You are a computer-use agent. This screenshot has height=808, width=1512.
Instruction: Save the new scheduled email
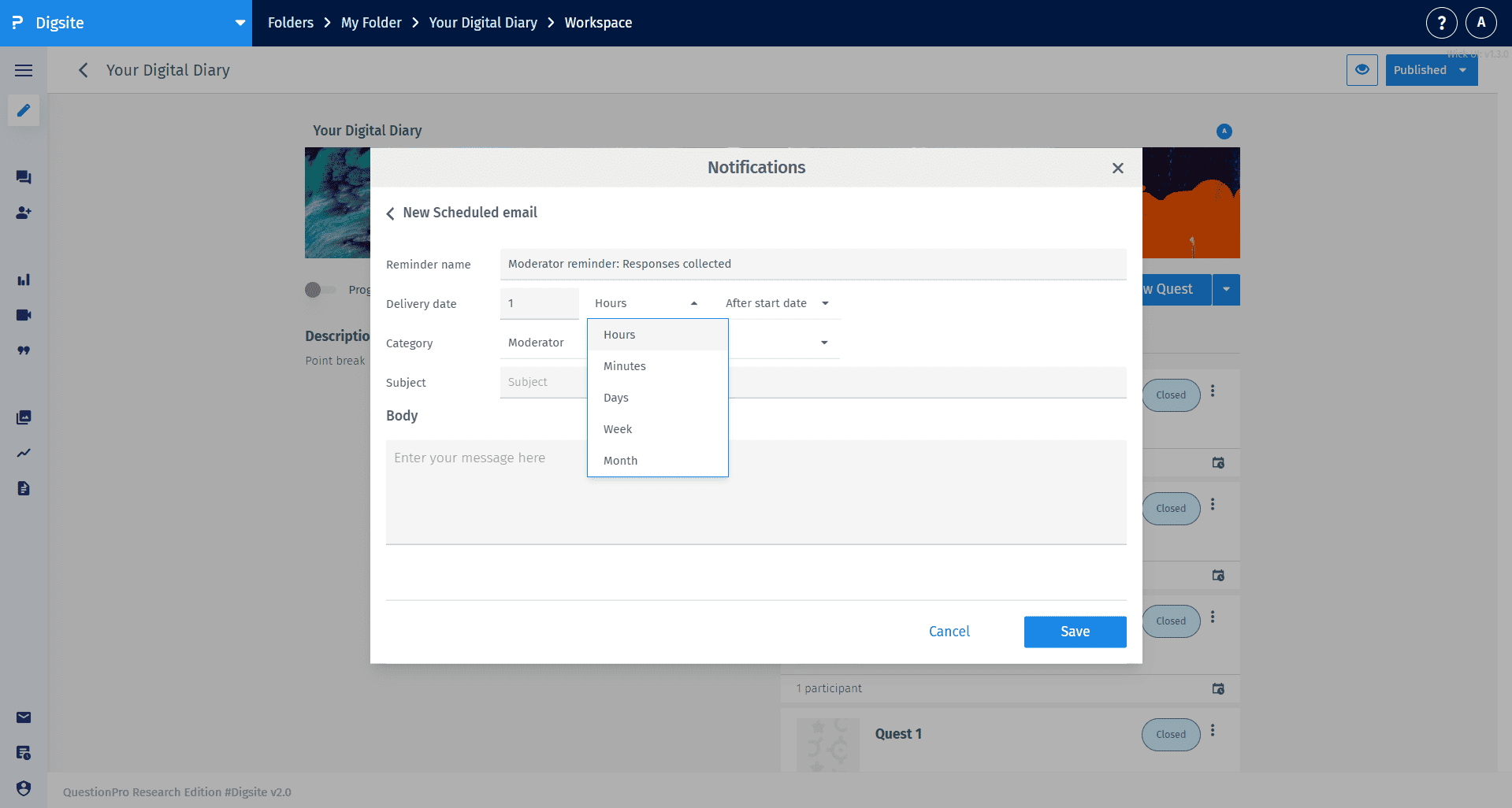[x=1074, y=631]
